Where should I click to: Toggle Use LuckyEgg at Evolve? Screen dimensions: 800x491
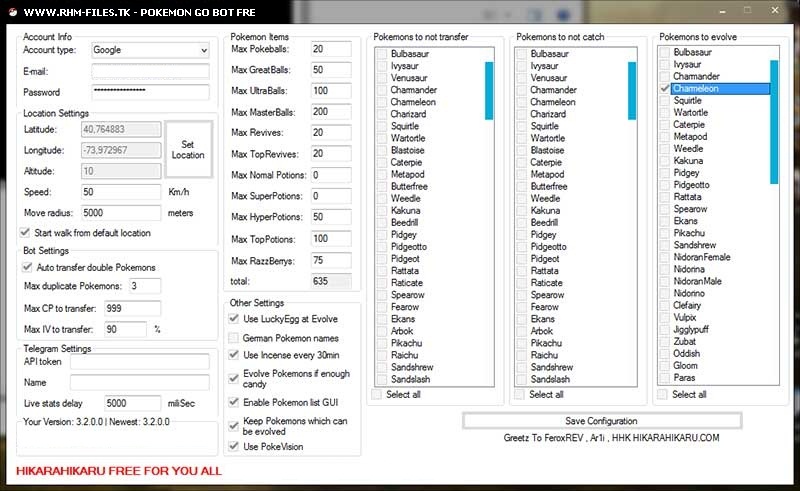click(234, 318)
